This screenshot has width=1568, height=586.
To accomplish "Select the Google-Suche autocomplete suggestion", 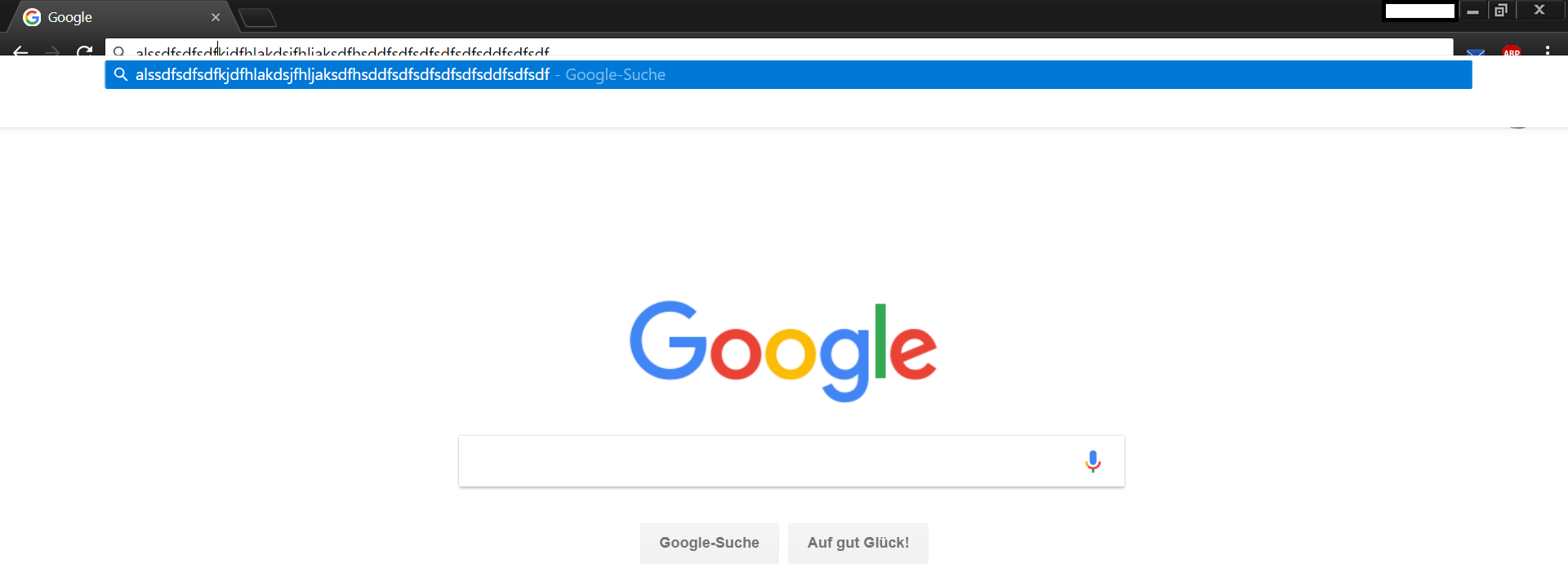I will 788,74.
